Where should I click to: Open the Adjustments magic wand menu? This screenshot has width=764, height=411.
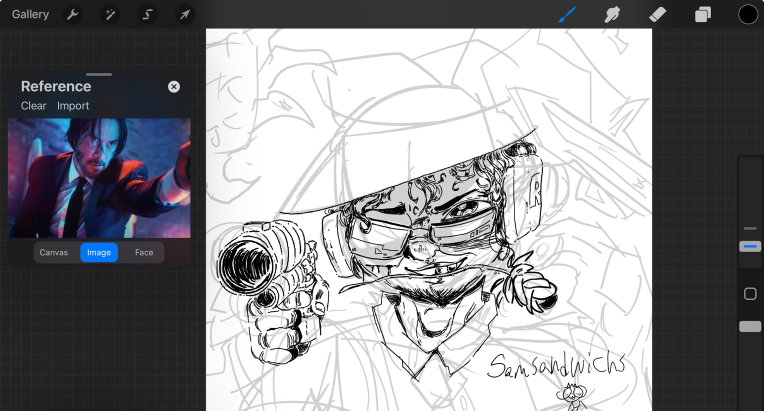point(110,15)
